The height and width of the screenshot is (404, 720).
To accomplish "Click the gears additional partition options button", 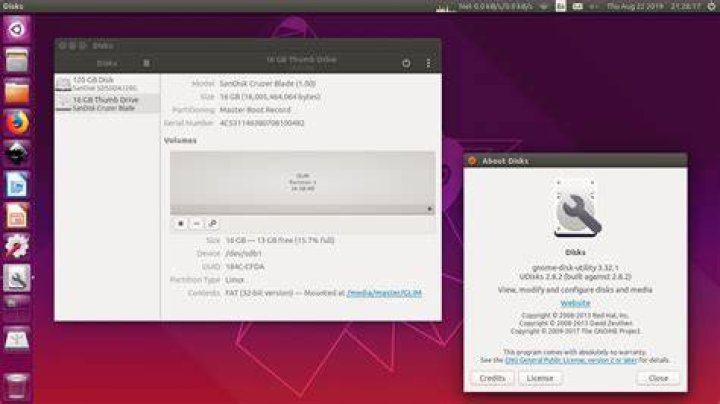I will (x=212, y=224).
